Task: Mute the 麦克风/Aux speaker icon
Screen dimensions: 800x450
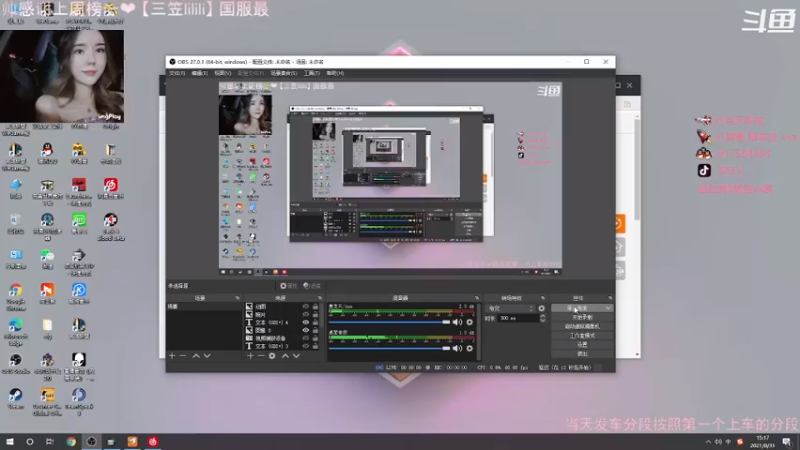Action: tap(457, 322)
